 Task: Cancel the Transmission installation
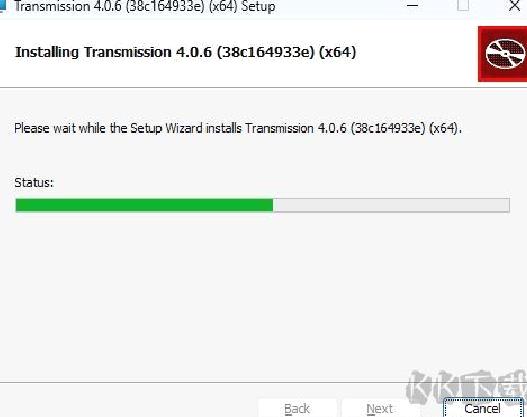[x=483, y=408]
